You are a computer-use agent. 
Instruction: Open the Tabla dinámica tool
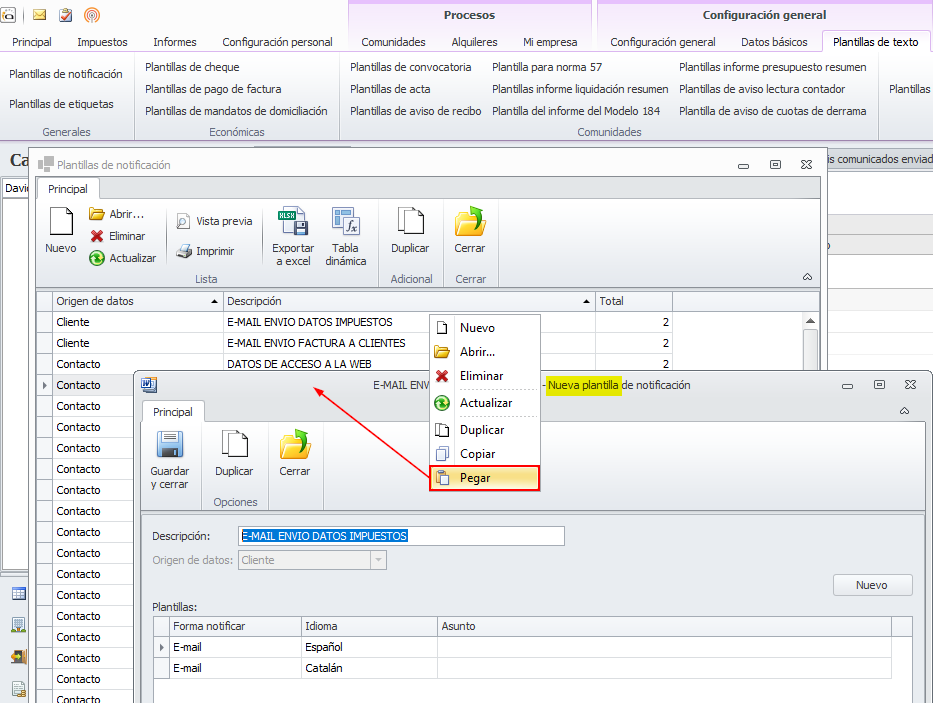pos(345,224)
